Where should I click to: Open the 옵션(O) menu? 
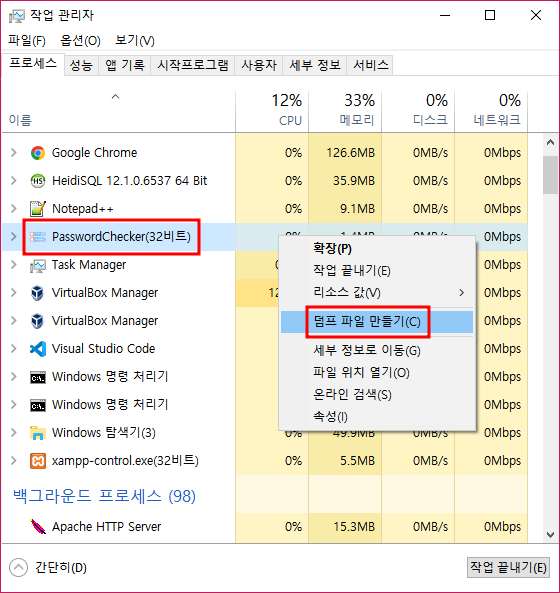[80, 40]
